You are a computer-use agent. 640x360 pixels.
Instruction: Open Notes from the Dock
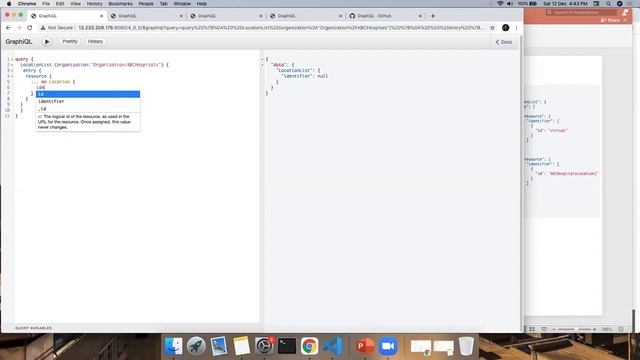coord(242,346)
